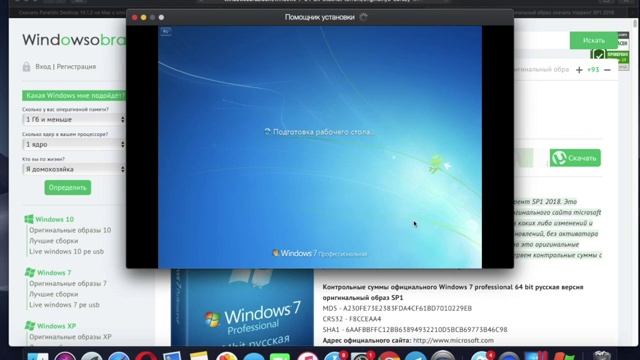
Task: Open 'Оригинальные образы 10' in the sidebar
Action: pos(70,230)
